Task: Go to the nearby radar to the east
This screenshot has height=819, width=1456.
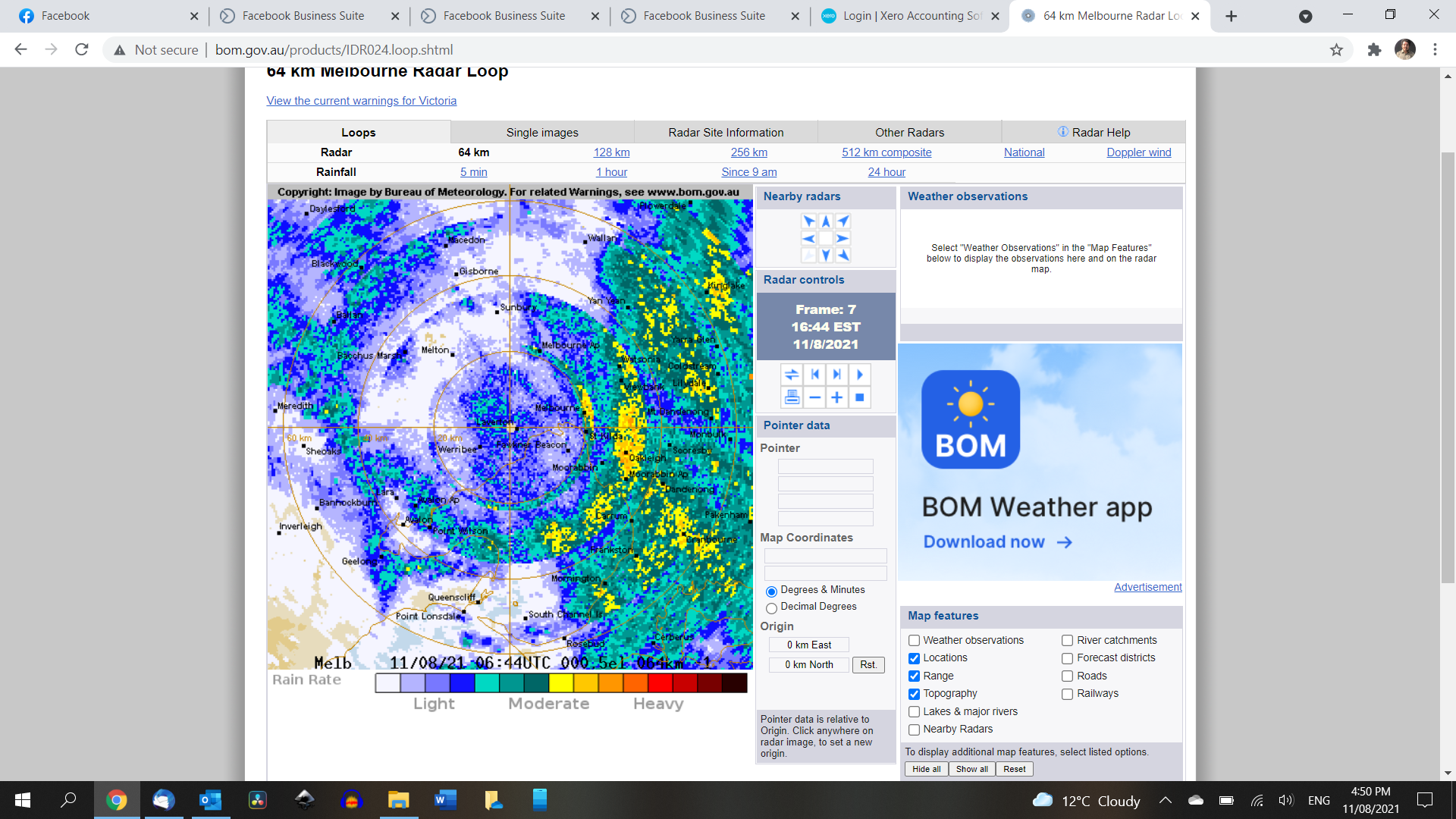Action: tap(843, 238)
